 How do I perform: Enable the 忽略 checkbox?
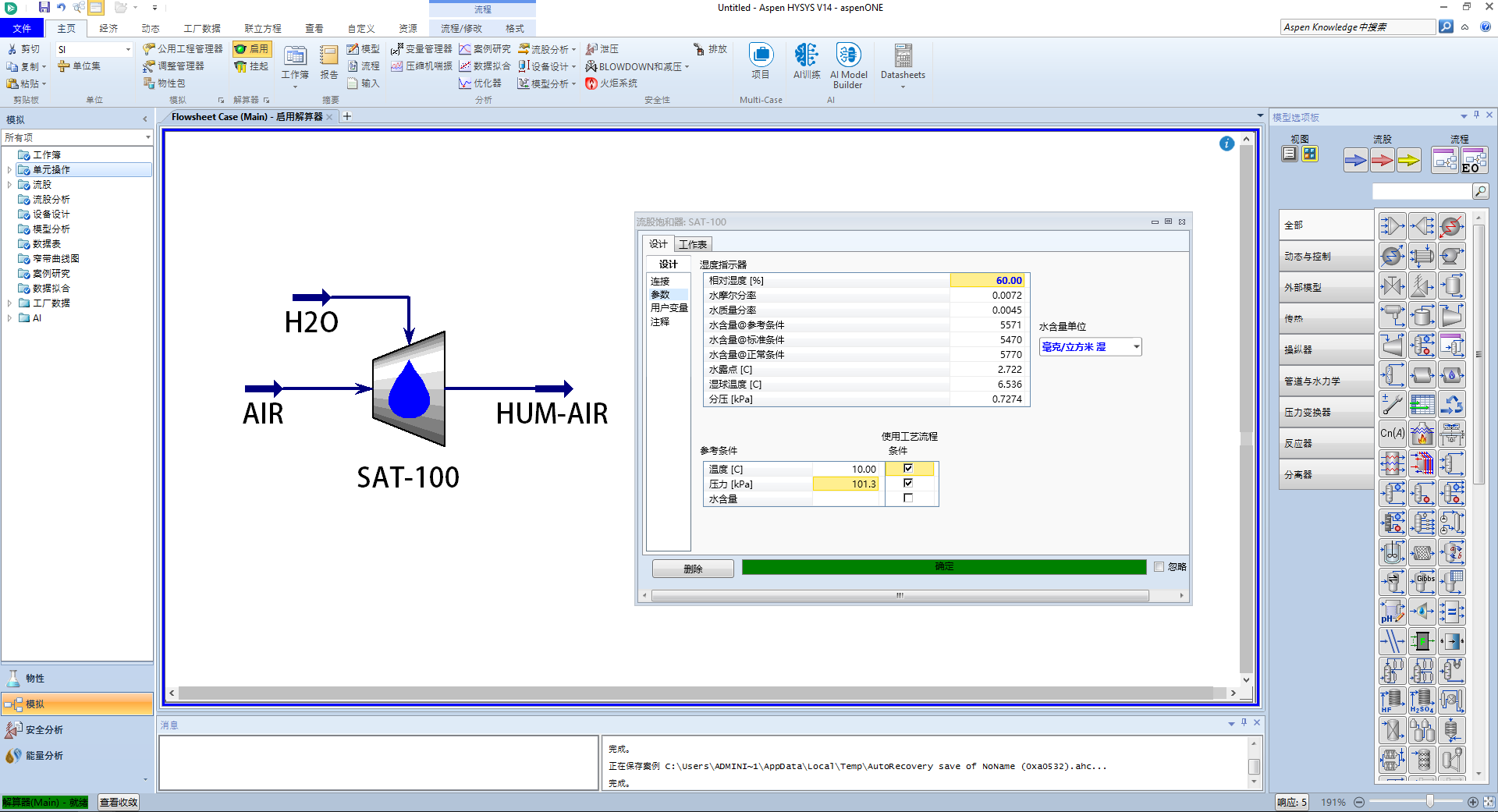tap(1159, 567)
